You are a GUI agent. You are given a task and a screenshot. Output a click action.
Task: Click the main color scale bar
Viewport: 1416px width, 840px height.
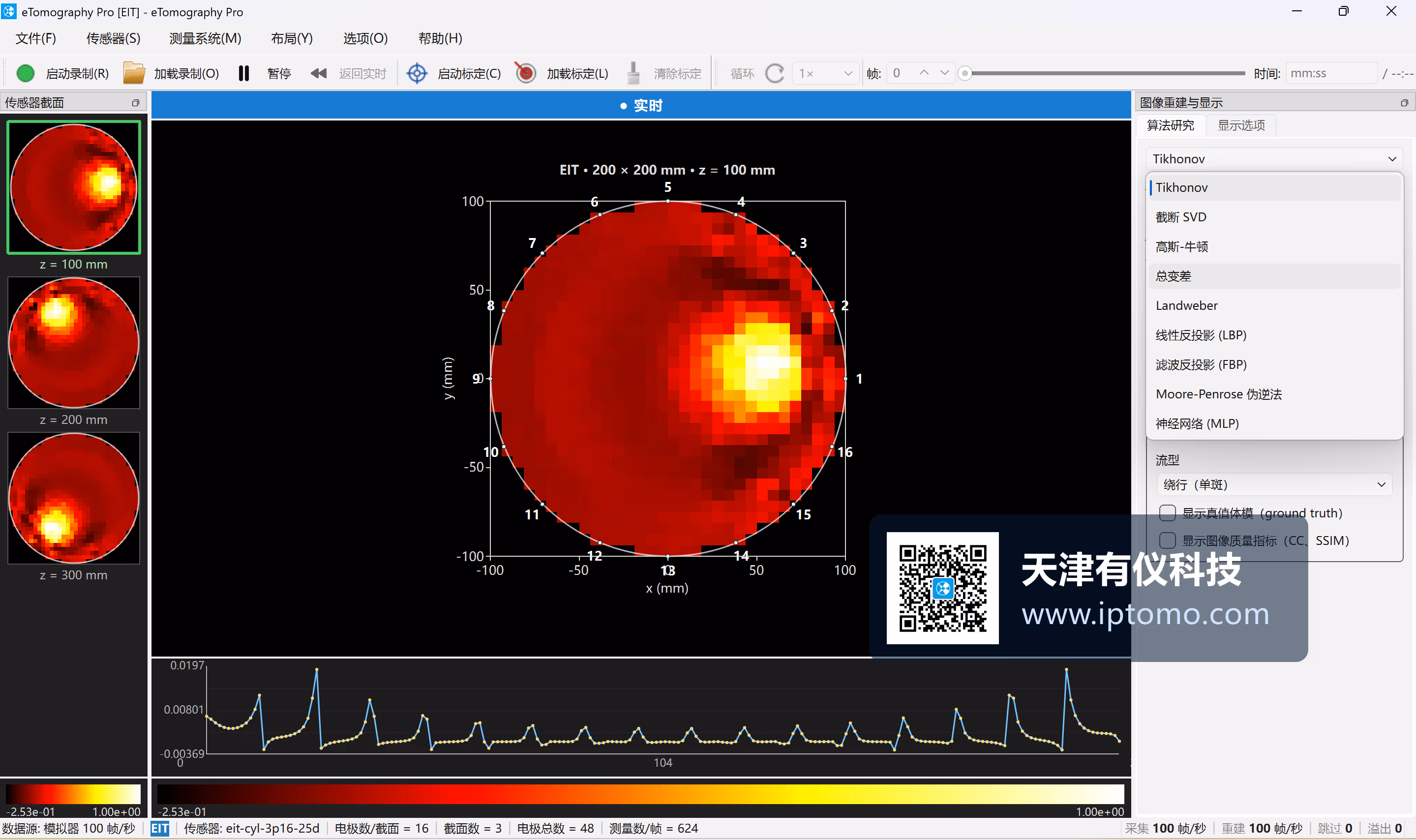pos(640,794)
